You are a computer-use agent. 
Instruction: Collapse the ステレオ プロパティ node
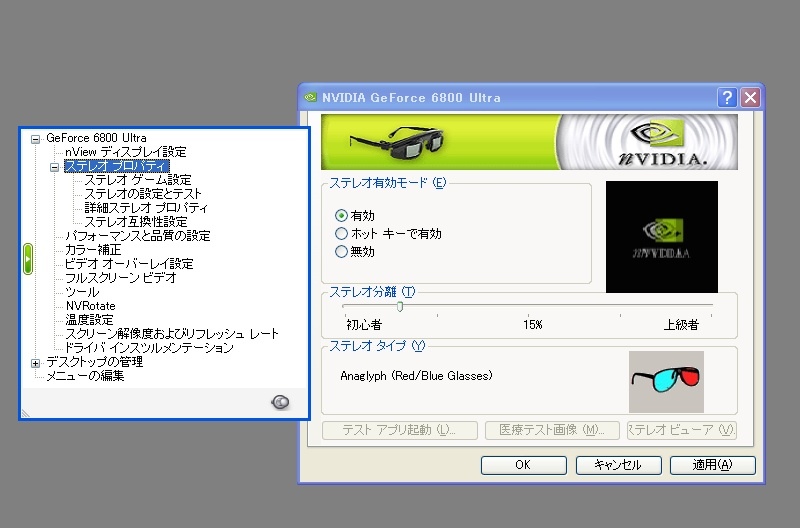tap(55, 167)
